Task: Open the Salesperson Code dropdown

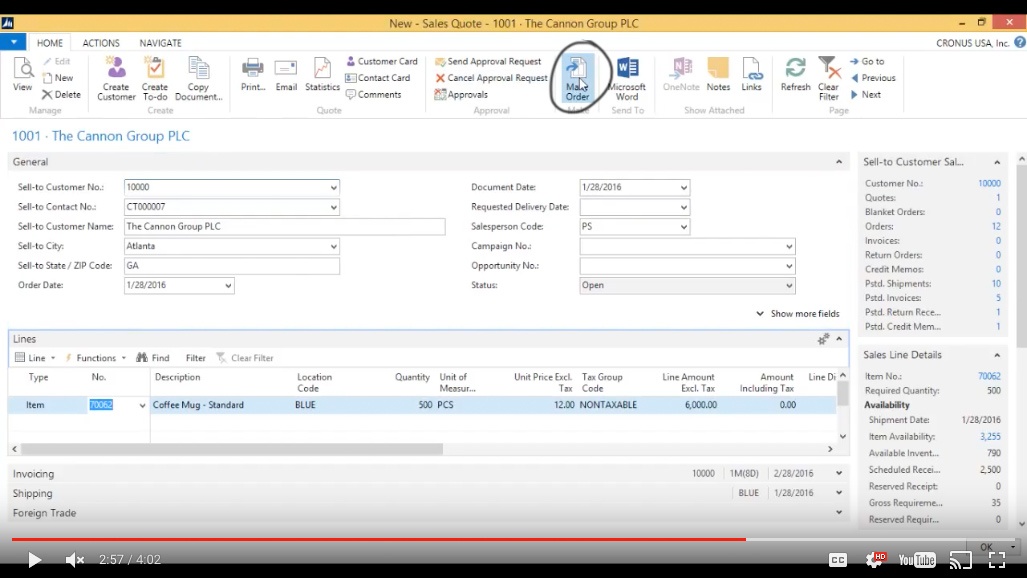Action: click(684, 227)
